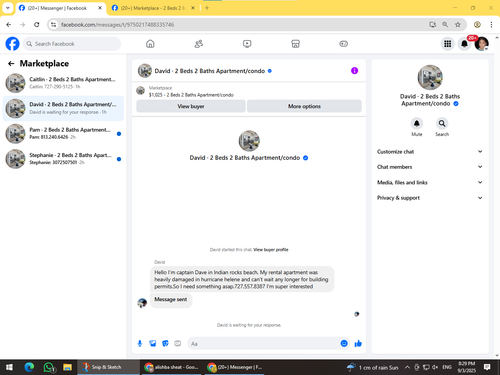Image resolution: width=500 pixels, height=375 pixels.
Task: Open the WhatsApp taskbar icon
Action: coord(49,367)
